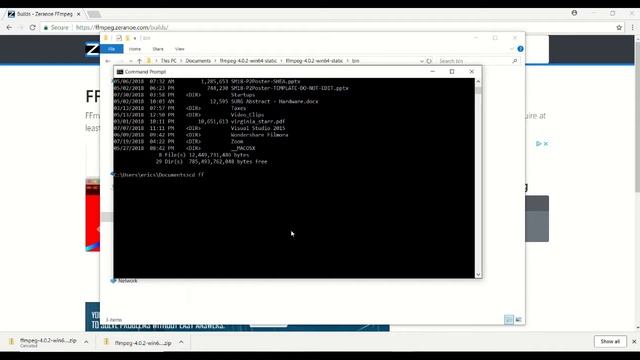Click Show all downloads
This screenshot has height=360, width=640.
pyautogui.click(x=610, y=341)
